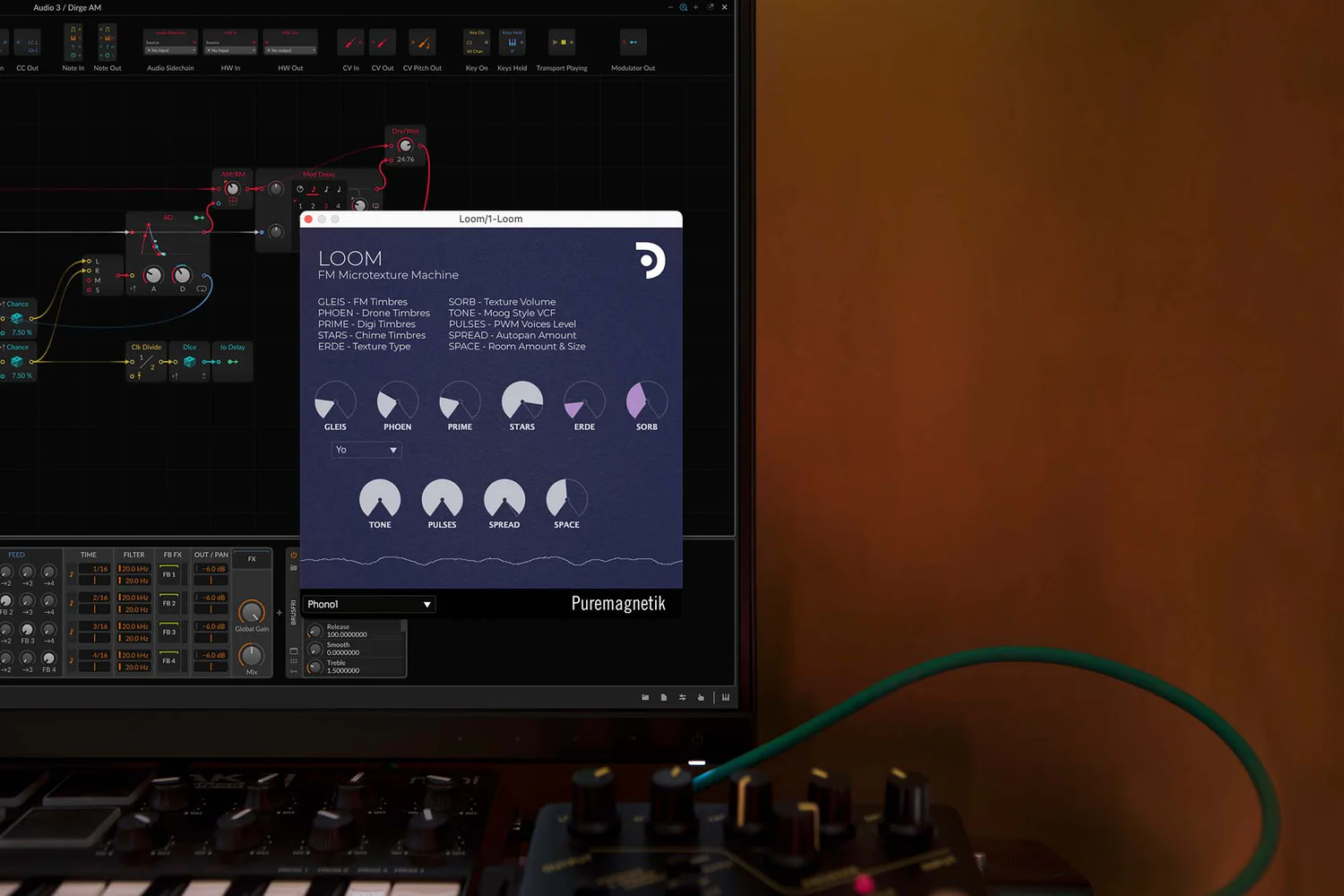
Task: Click the OUT / PAN column header
Action: 211,555
